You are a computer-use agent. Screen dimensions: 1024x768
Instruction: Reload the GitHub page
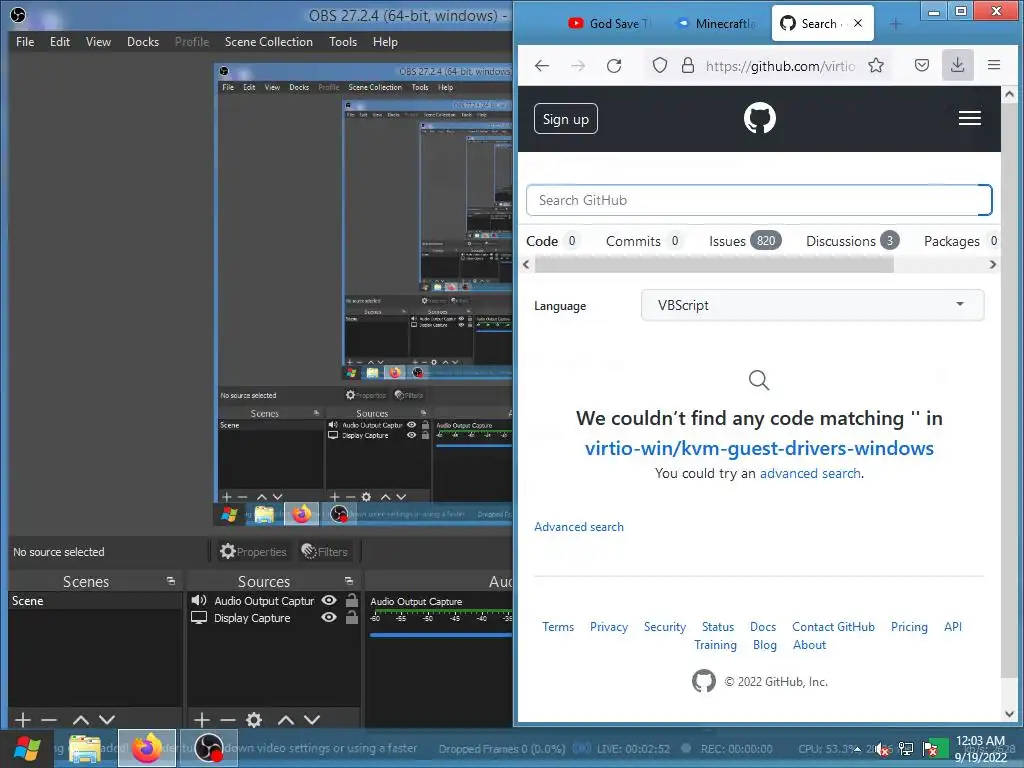(x=614, y=65)
